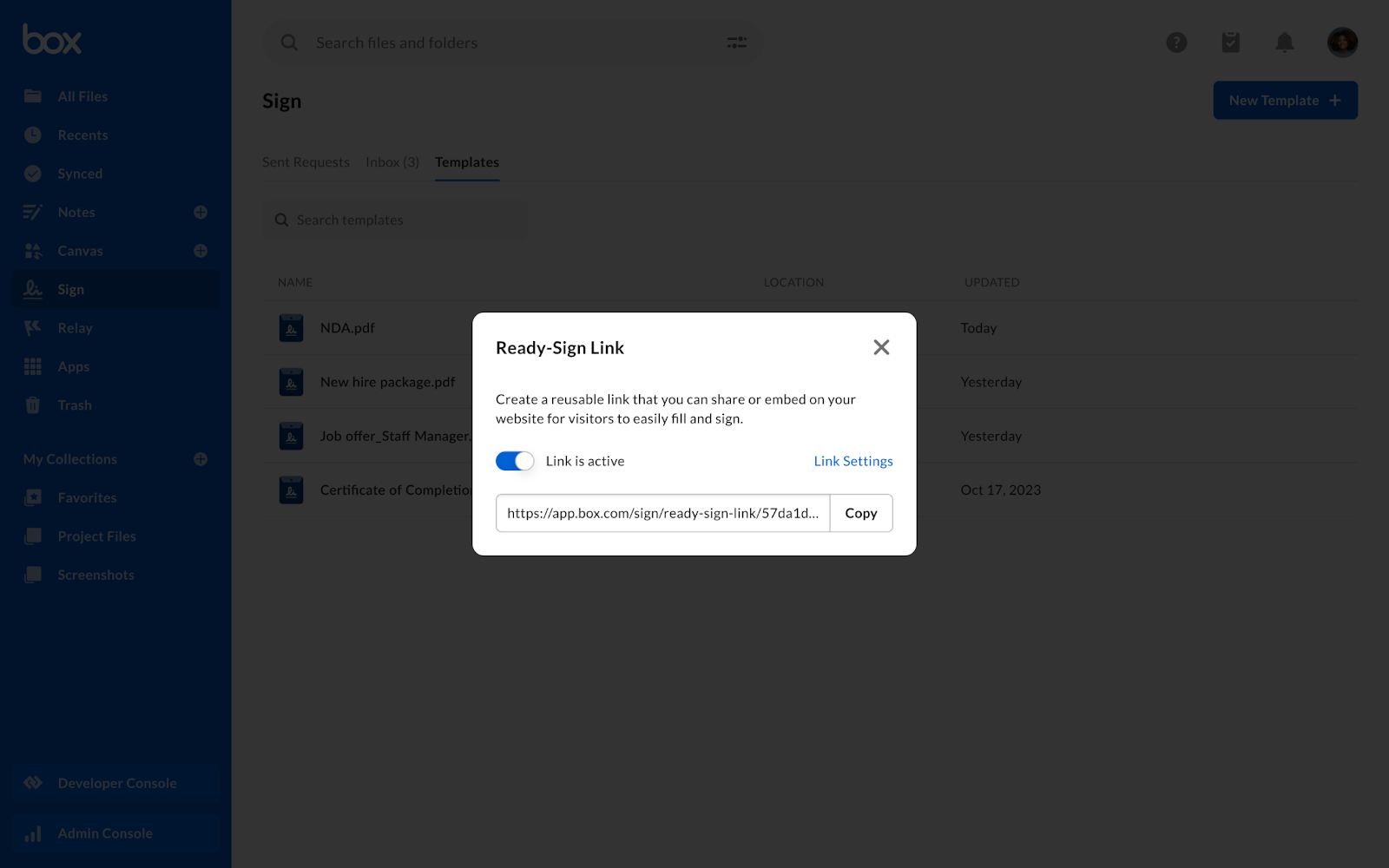
Task: Open Notes icon in sidebar
Action: coord(33,212)
